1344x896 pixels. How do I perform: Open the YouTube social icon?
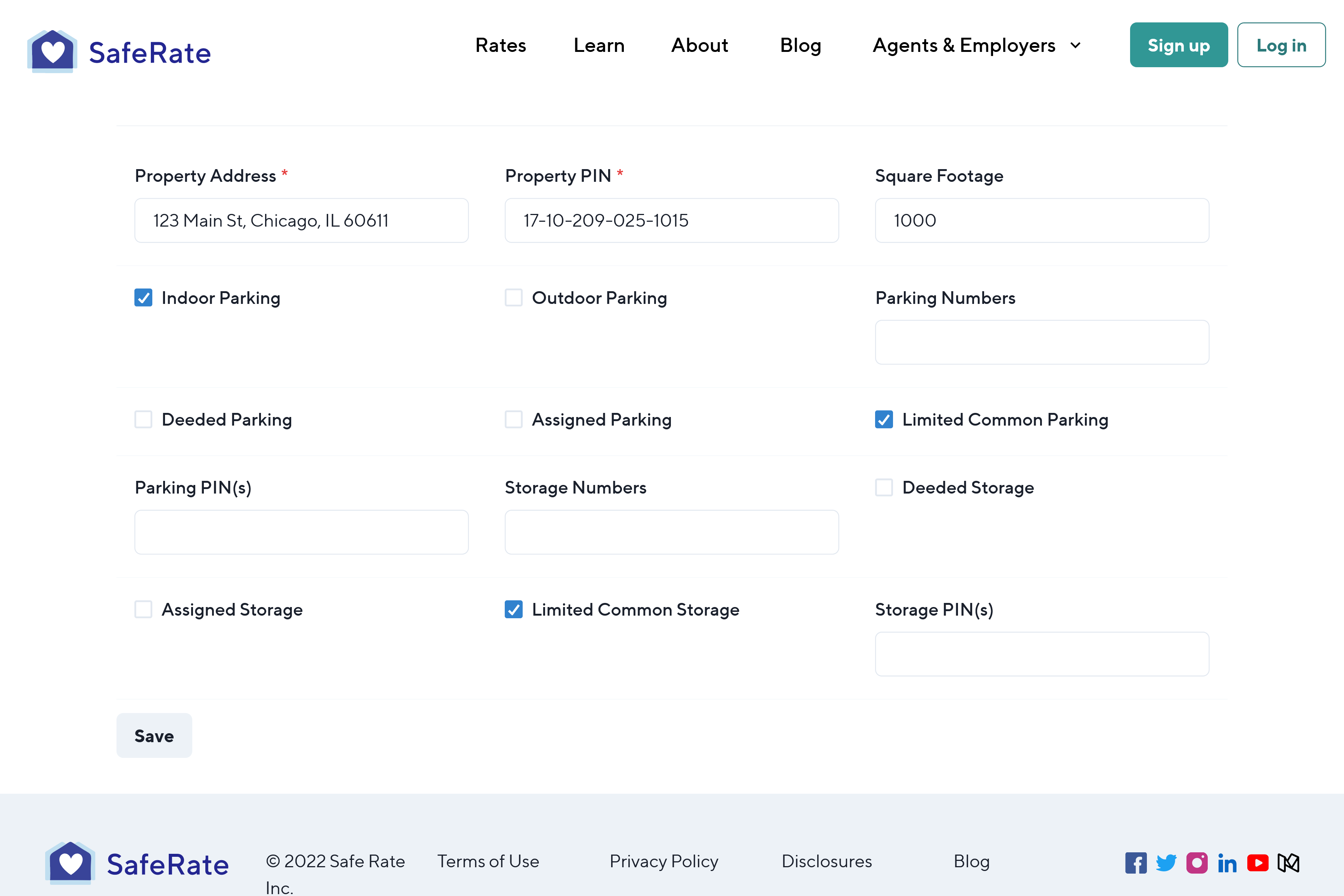tap(1257, 863)
